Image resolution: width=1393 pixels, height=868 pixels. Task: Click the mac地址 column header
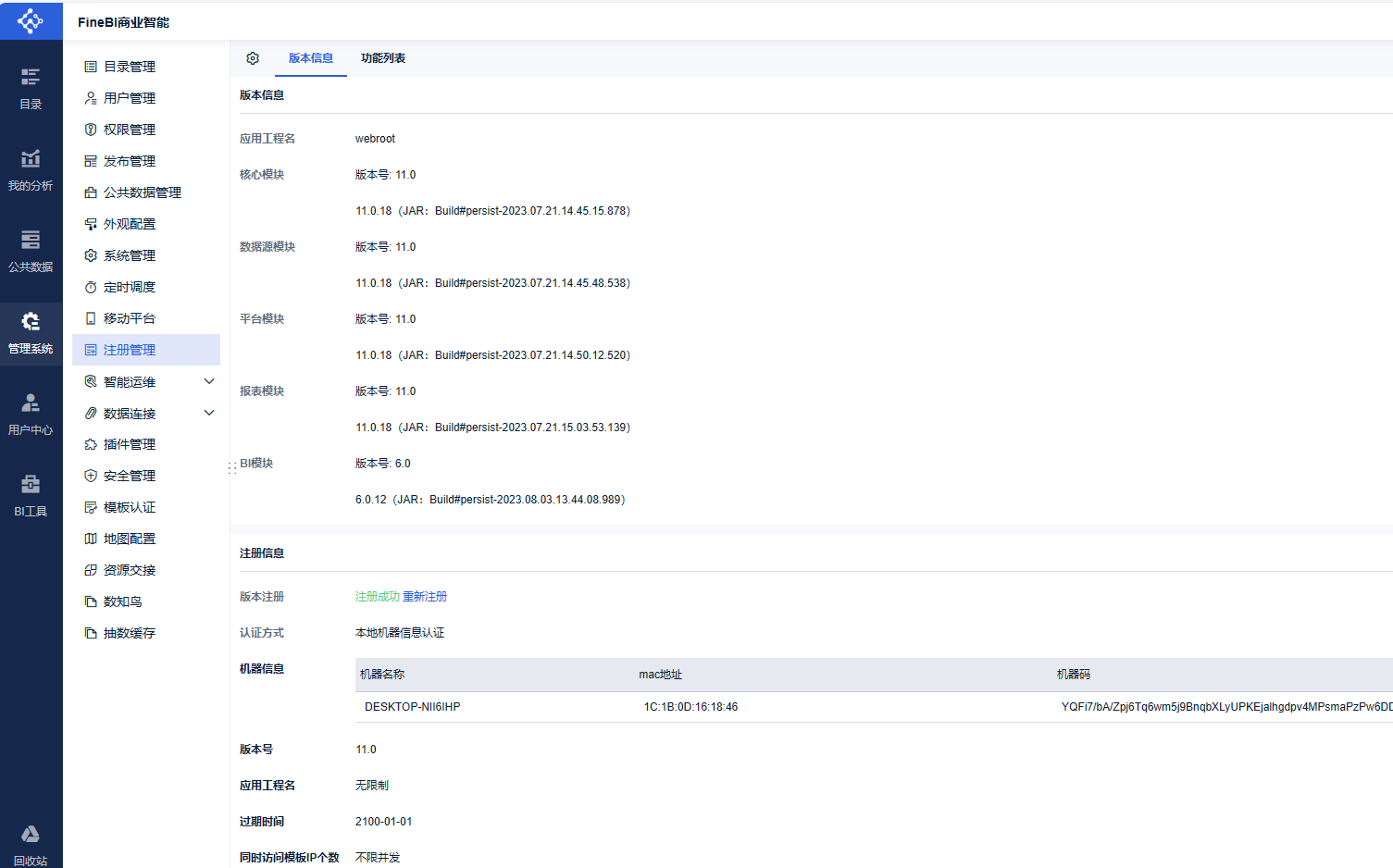point(660,675)
